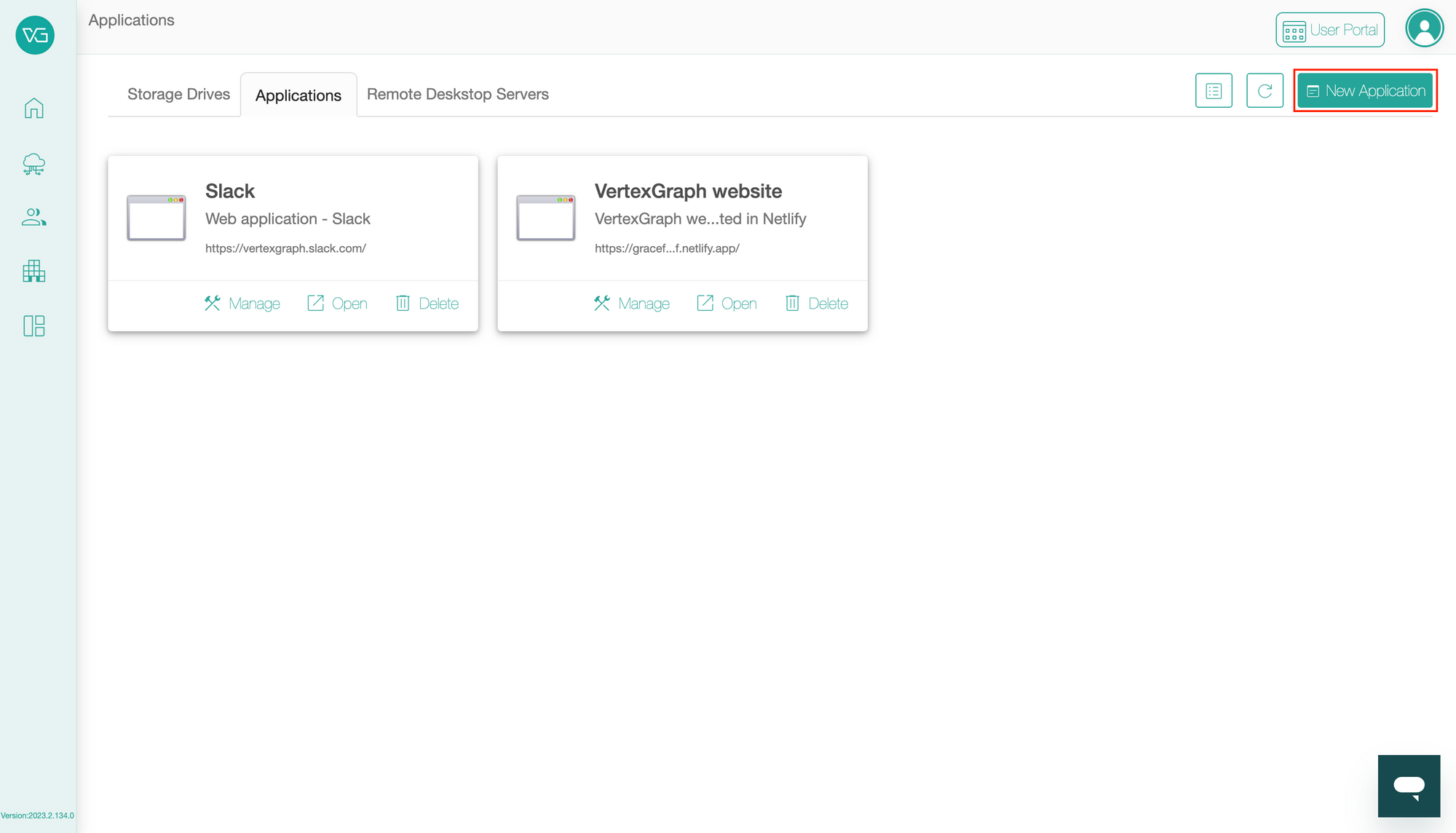Image resolution: width=1456 pixels, height=833 pixels.
Task: Manage the VertexGraph website application
Action: pos(632,304)
